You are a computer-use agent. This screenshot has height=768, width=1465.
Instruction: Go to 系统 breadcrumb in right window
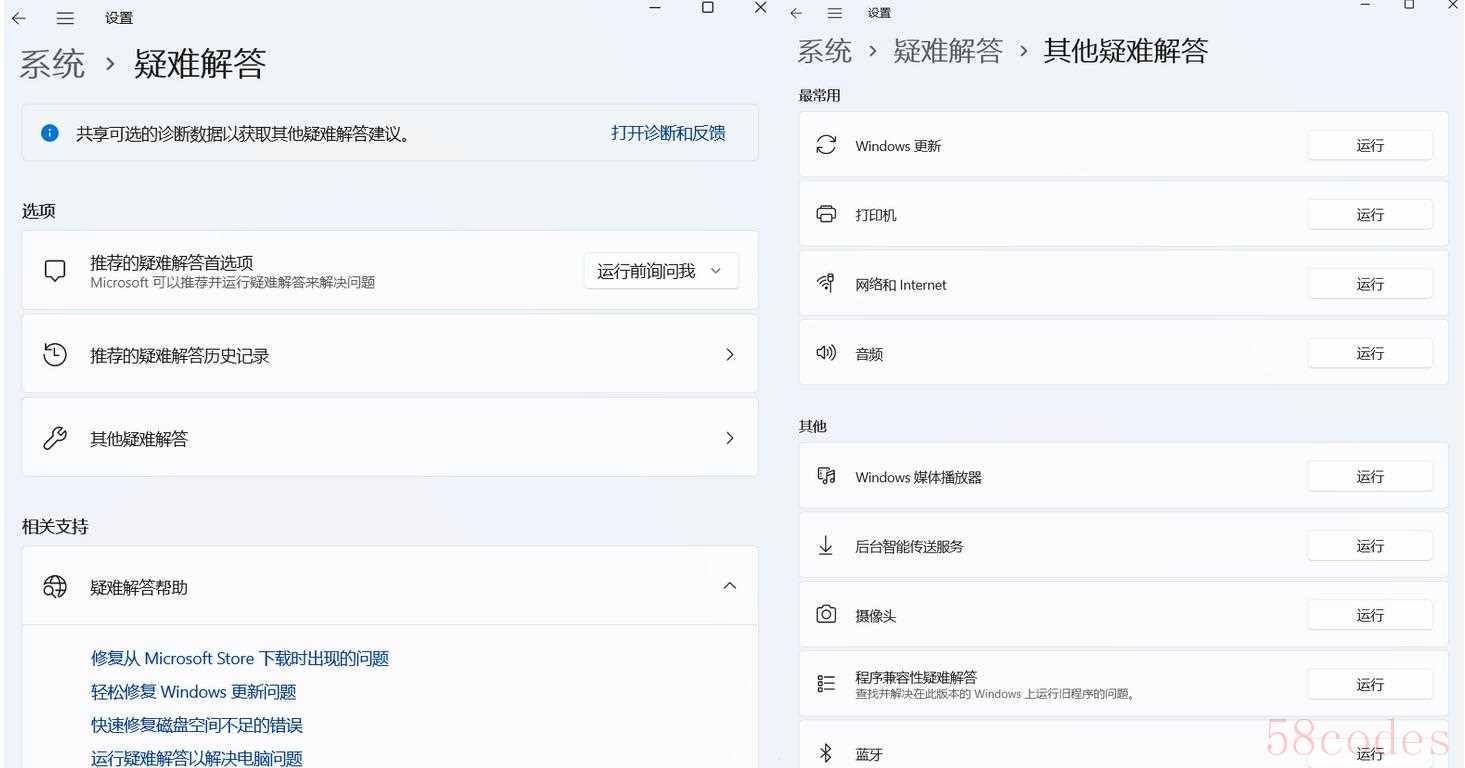(x=825, y=51)
